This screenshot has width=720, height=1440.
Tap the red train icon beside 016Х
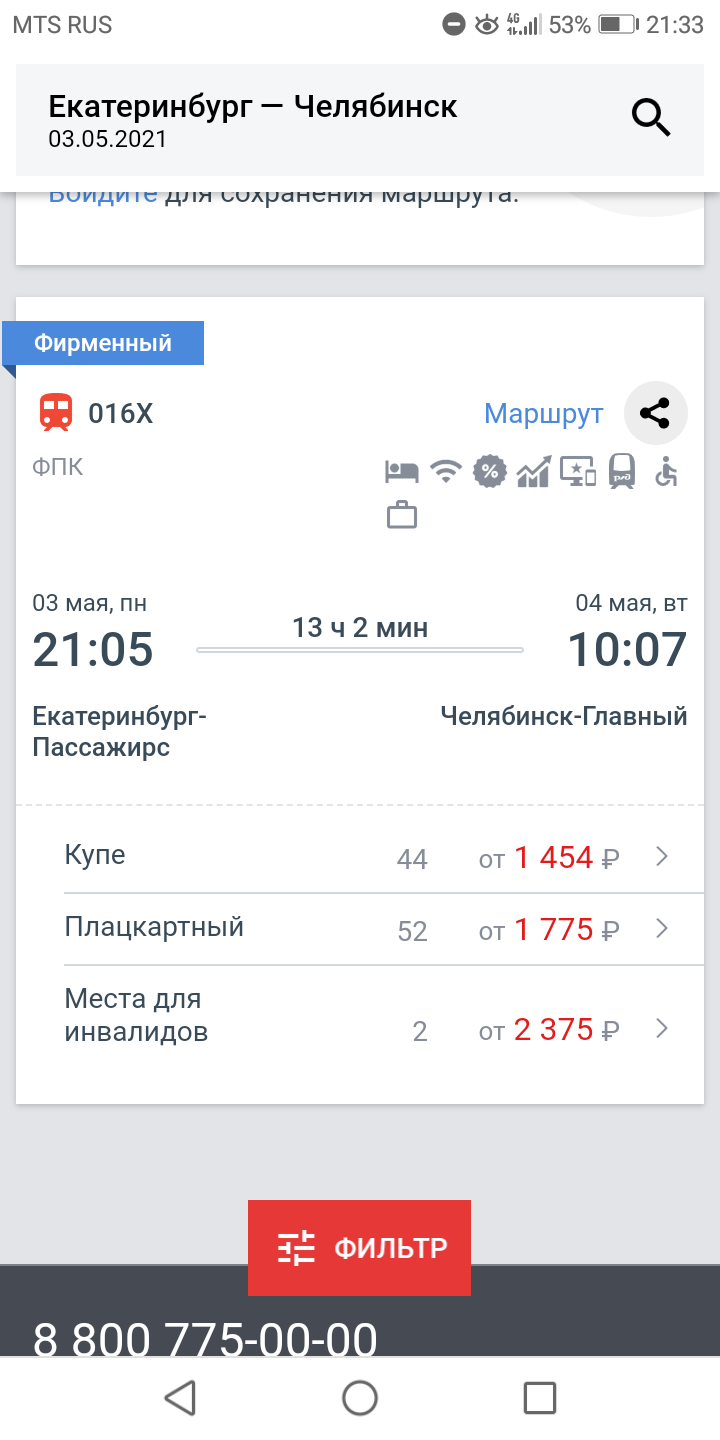point(56,413)
